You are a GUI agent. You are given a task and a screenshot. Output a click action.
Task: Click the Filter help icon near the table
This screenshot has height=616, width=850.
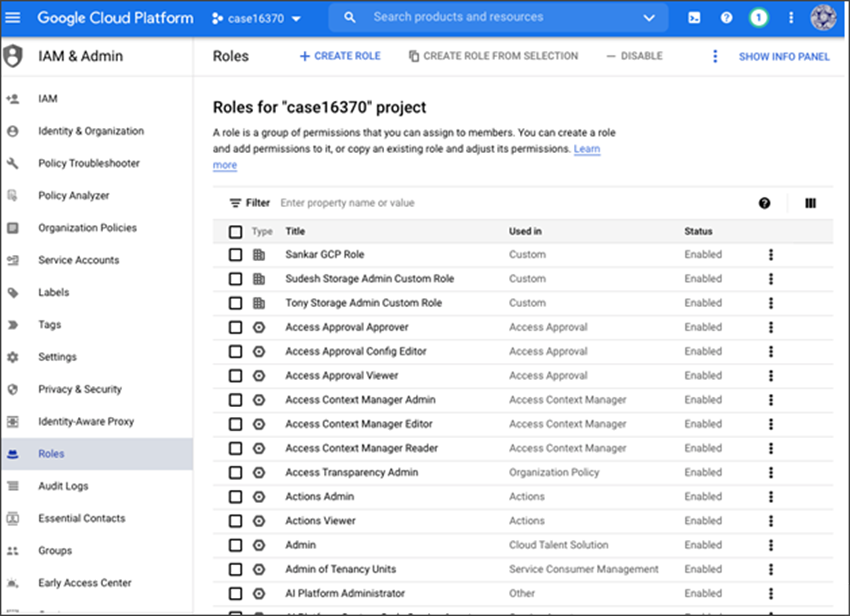tap(765, 203)
